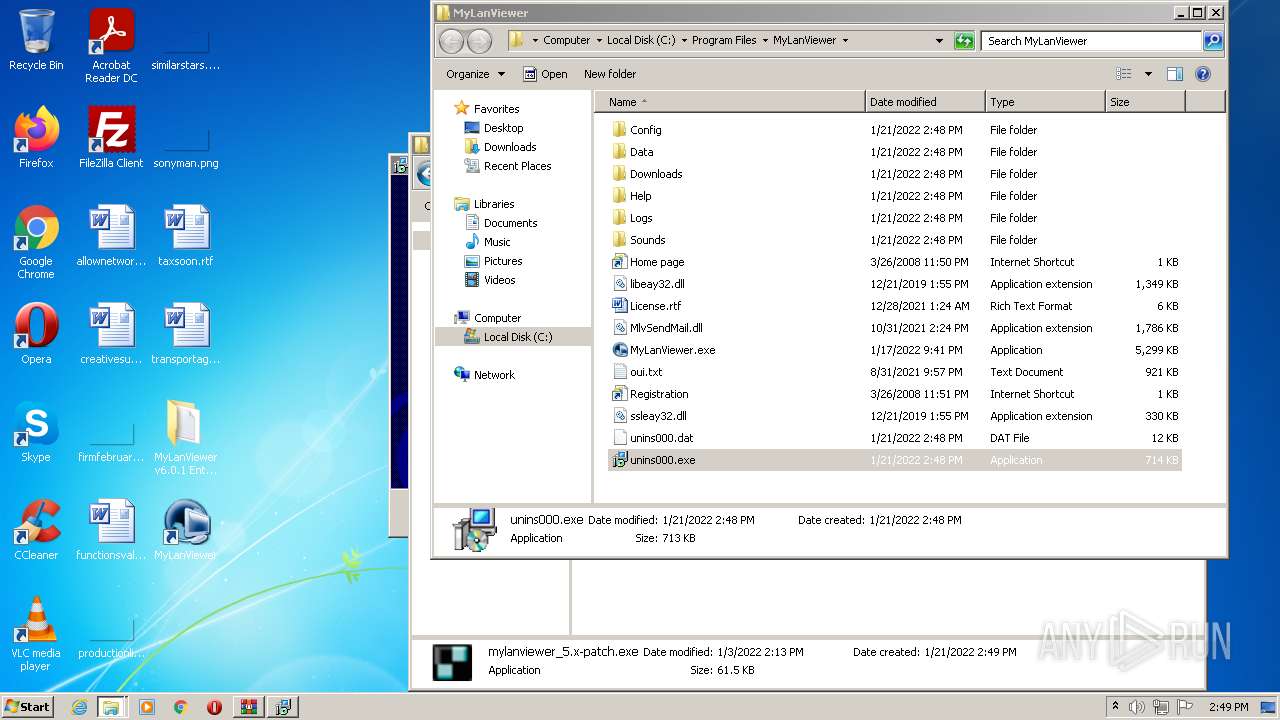The image size is (1280, 720).
Task: Sort by Type column header
Action: [x=1045, y=102]
